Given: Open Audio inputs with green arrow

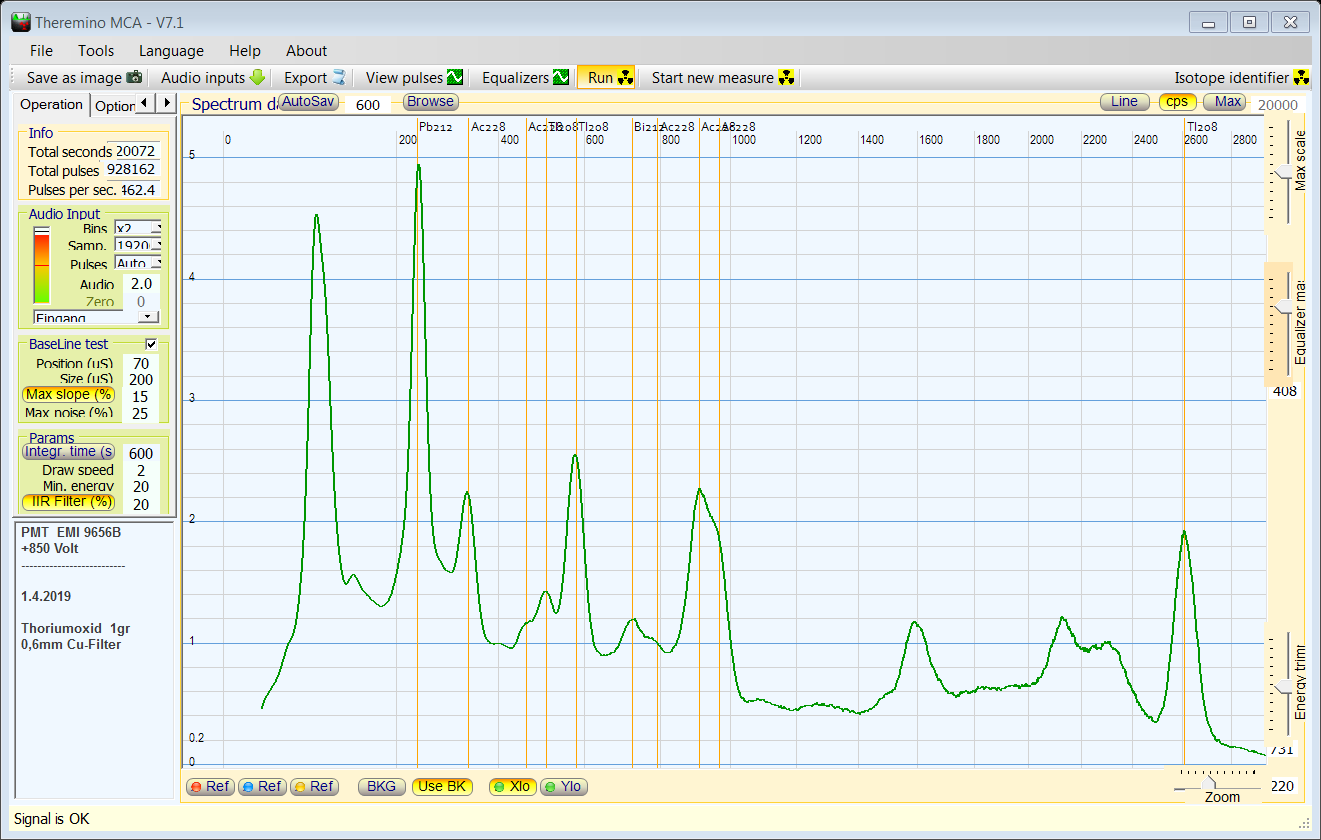Looking at the screenshot, I should click(x=213, y=78).
